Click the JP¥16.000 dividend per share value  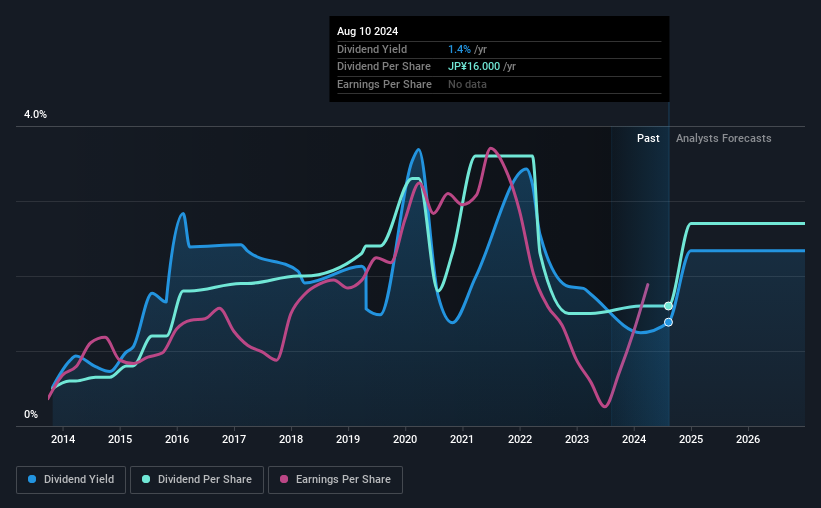[474, 67]
